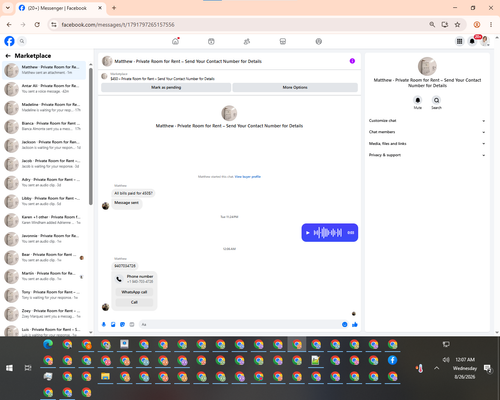The image size is (500, 400).
Task: Click the chat list vertical scrollbar
Action: pyautogui.click(x=91, y=136)
